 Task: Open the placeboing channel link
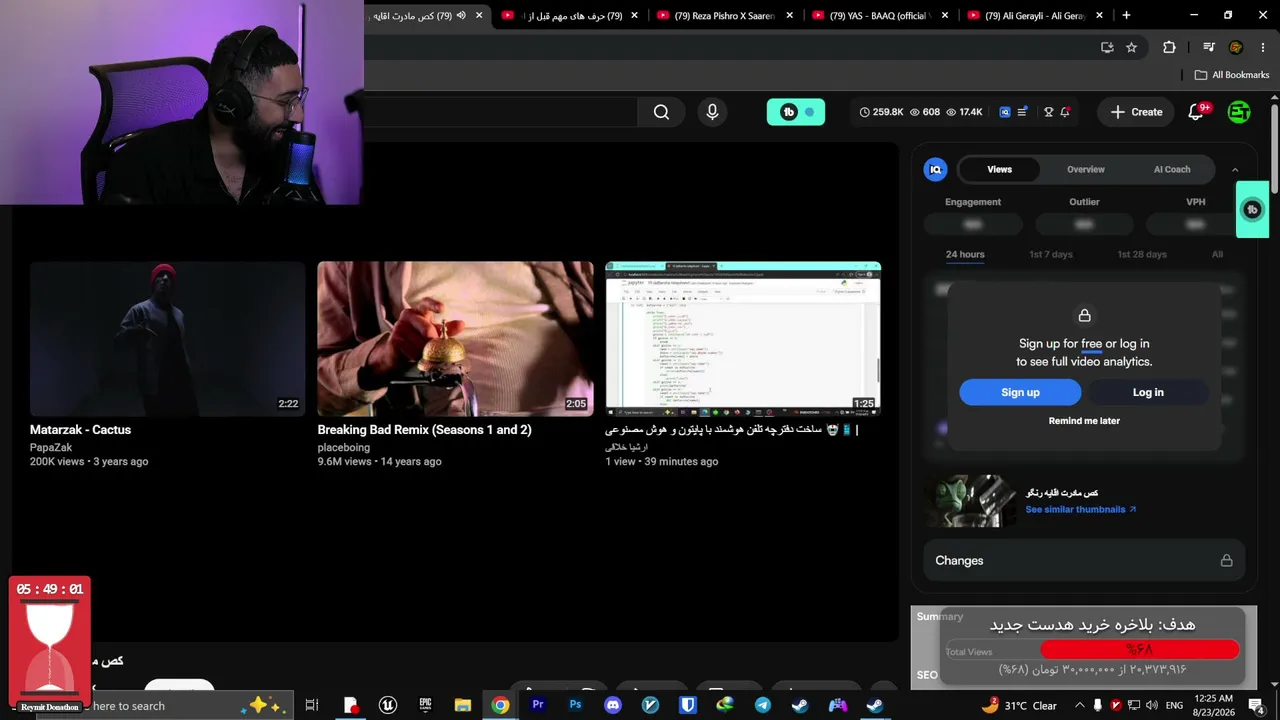pyautogui.click(x=344, y=448)
